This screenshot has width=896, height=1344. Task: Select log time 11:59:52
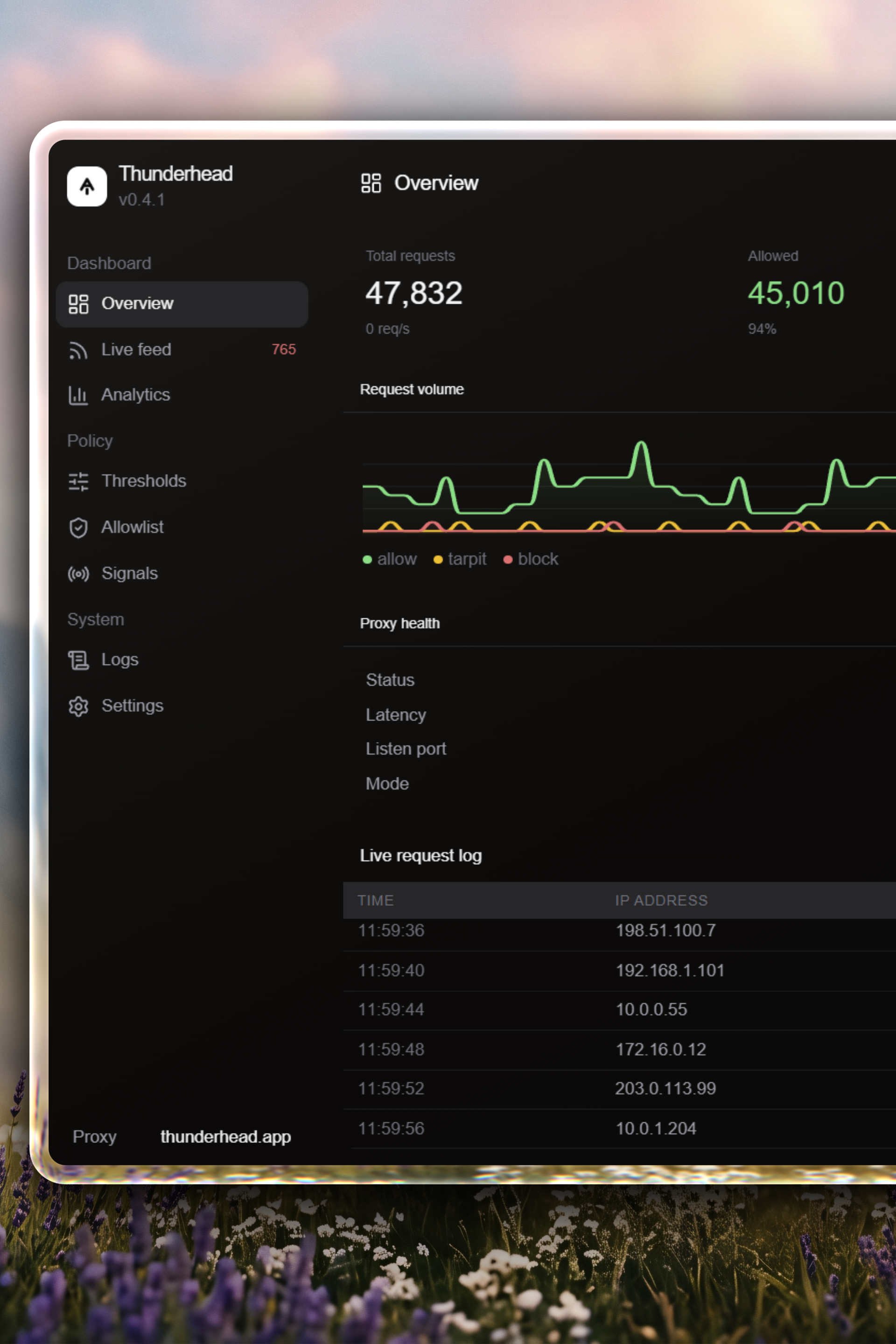392,1089
